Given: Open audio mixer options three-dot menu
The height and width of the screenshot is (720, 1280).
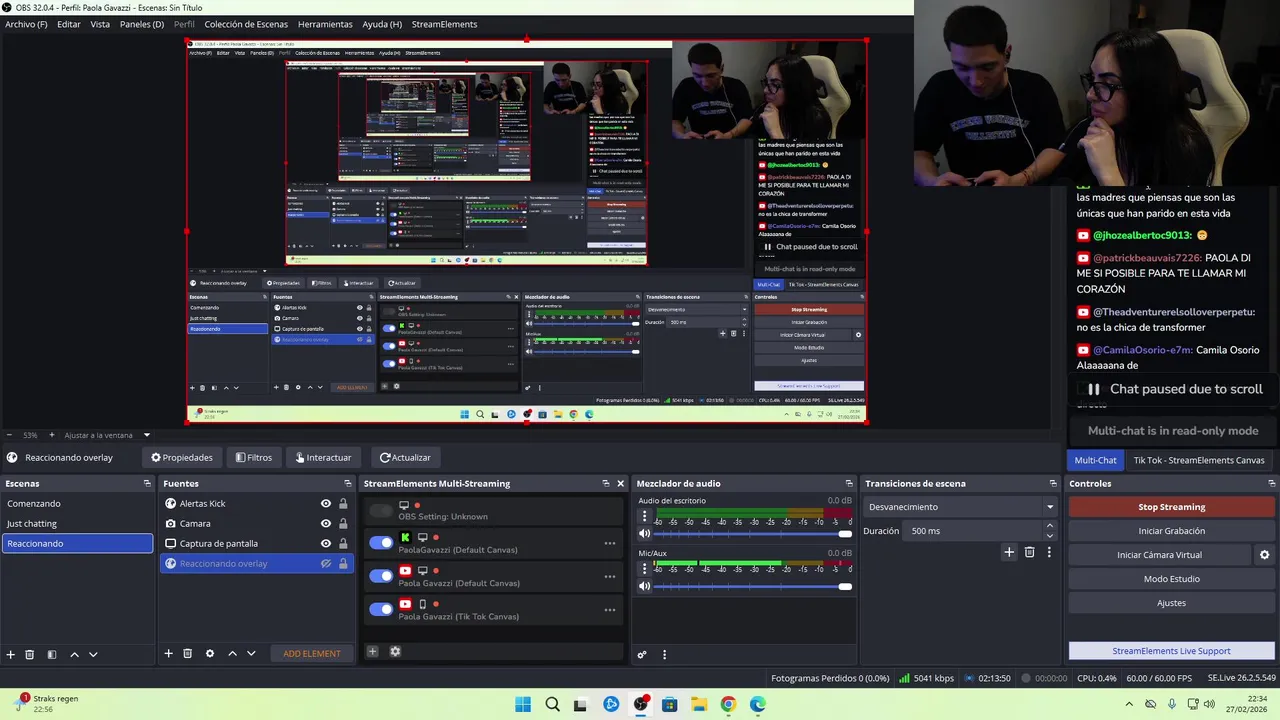Looking at the screenshot, I should [x=664, y=654].
